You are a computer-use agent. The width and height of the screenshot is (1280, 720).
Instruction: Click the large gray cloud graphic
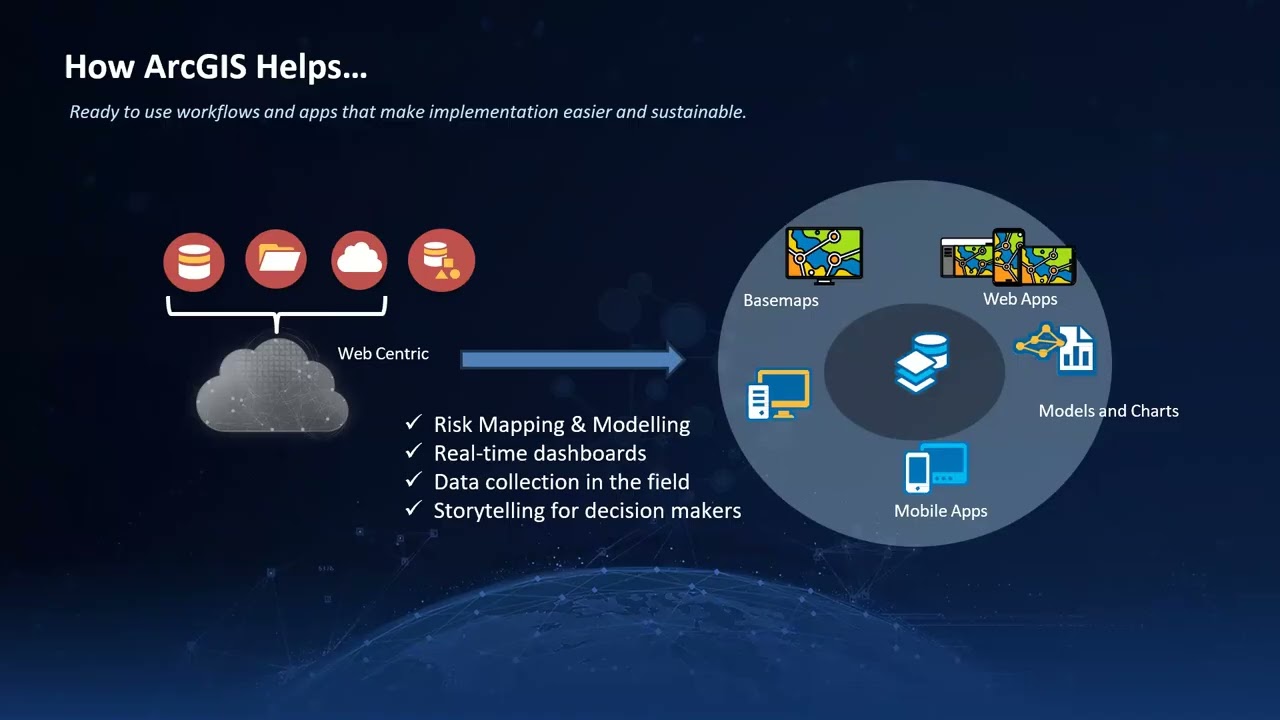[273, 385]
